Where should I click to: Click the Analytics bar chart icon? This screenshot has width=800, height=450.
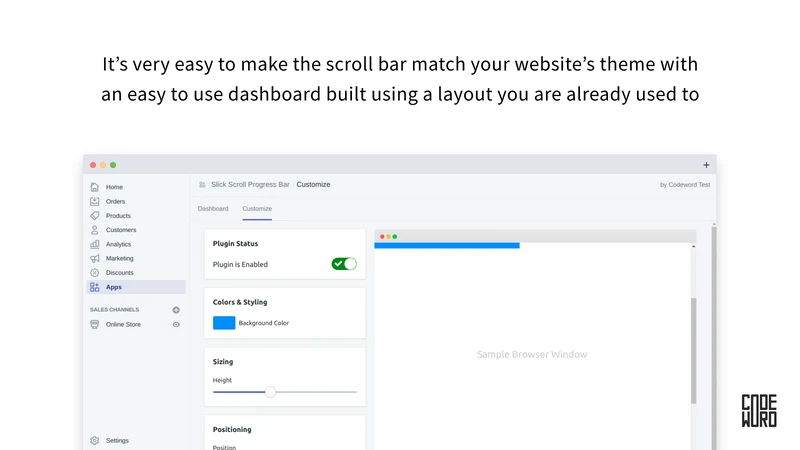tap(94, 244)
